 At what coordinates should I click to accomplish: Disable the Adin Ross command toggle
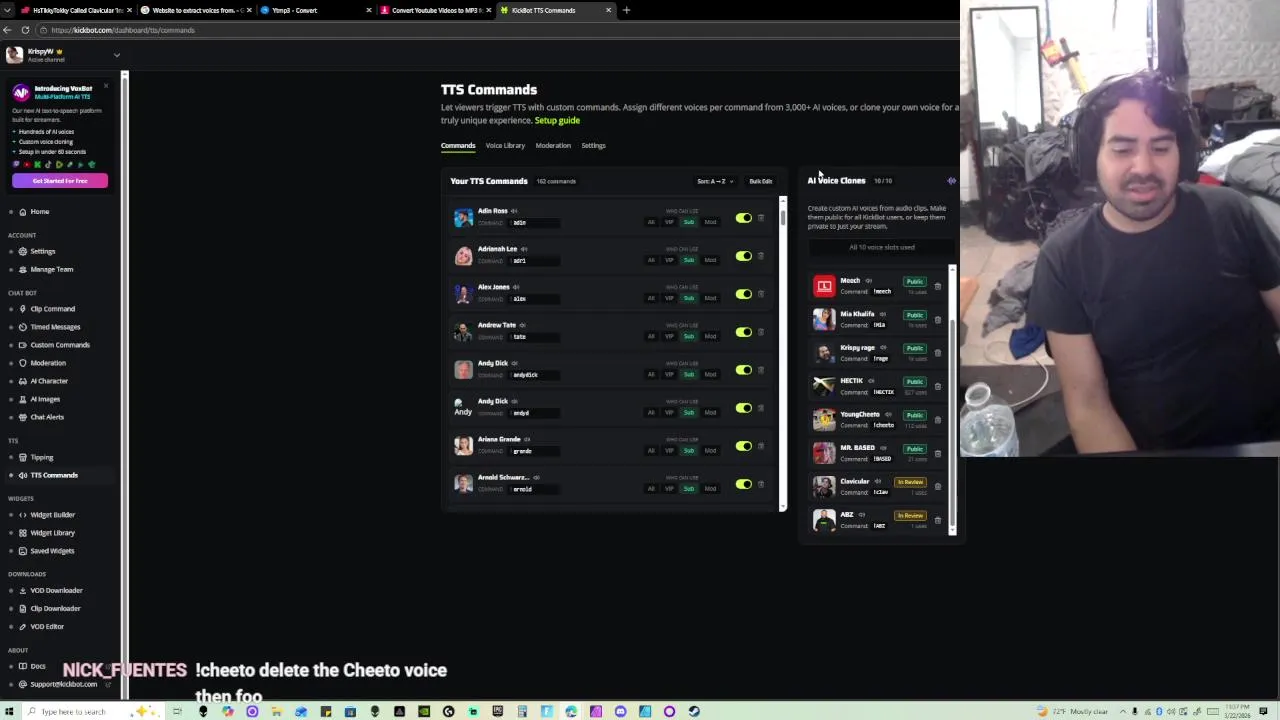coord(743,218)
